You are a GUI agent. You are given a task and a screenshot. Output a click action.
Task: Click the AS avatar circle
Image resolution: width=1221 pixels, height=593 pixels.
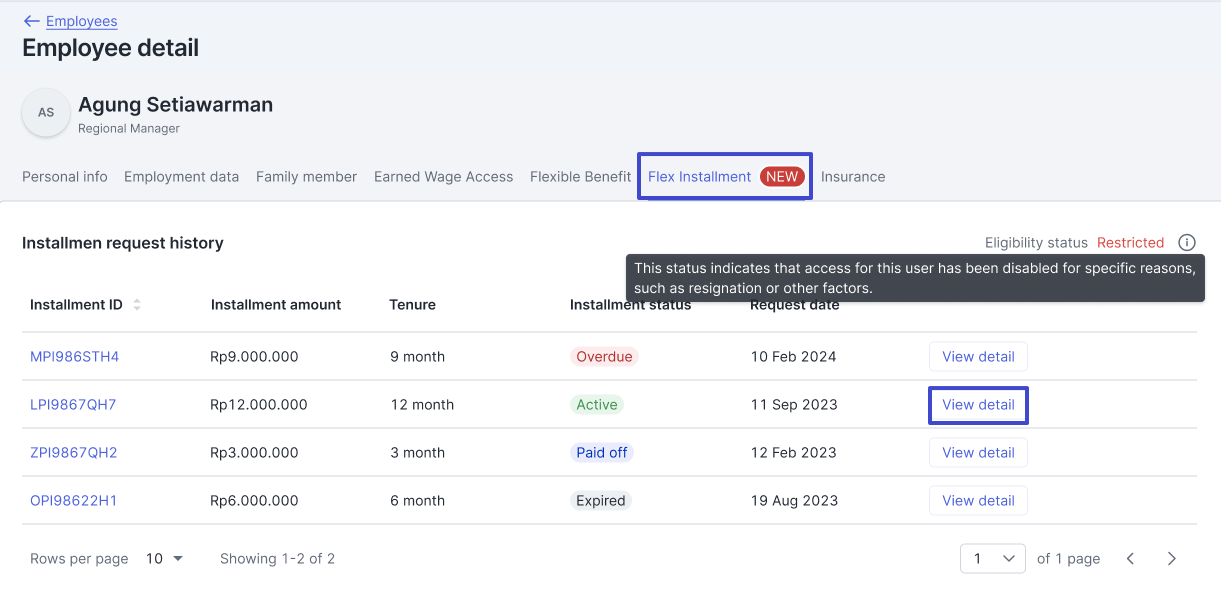click(x=46, y=113)
